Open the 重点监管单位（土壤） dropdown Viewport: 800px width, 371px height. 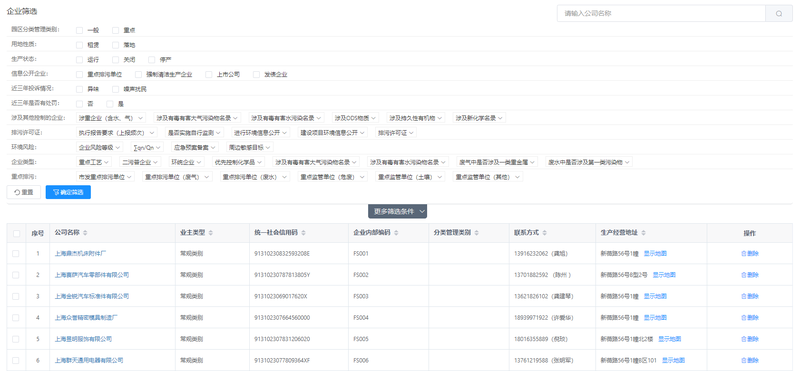[410, 177]
